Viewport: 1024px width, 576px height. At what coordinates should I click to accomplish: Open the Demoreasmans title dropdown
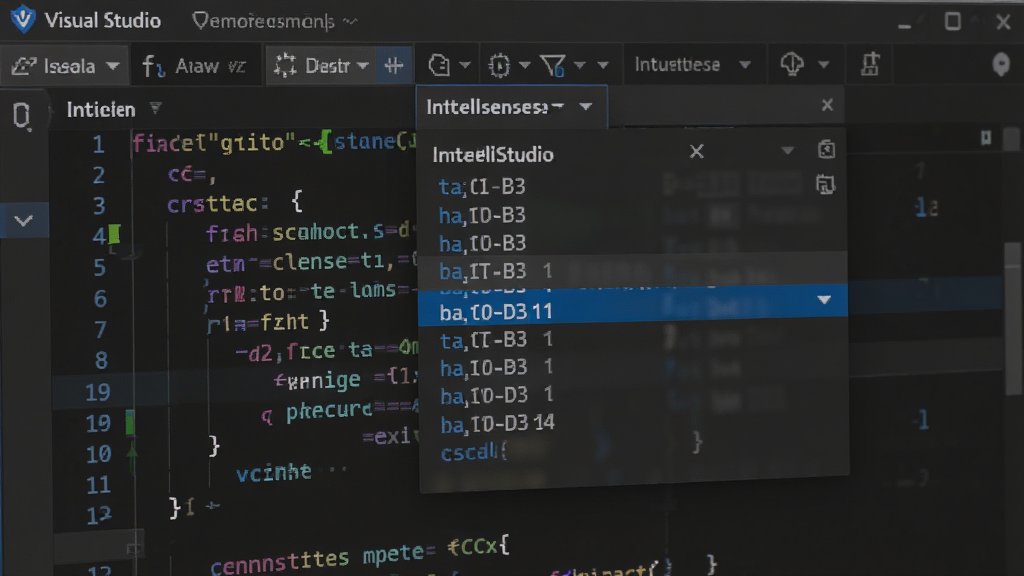[x=275, y=22]
